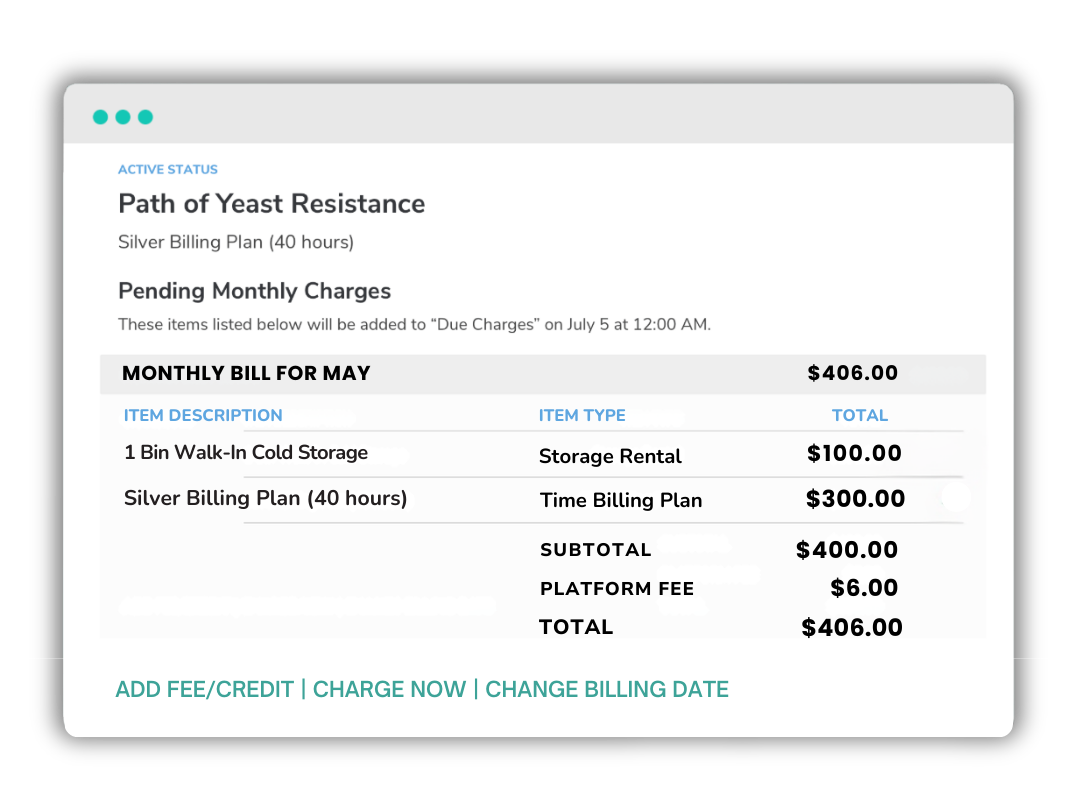
Task: Click the ACTIVE STATUS label
Action: click(x=167, y=169)
